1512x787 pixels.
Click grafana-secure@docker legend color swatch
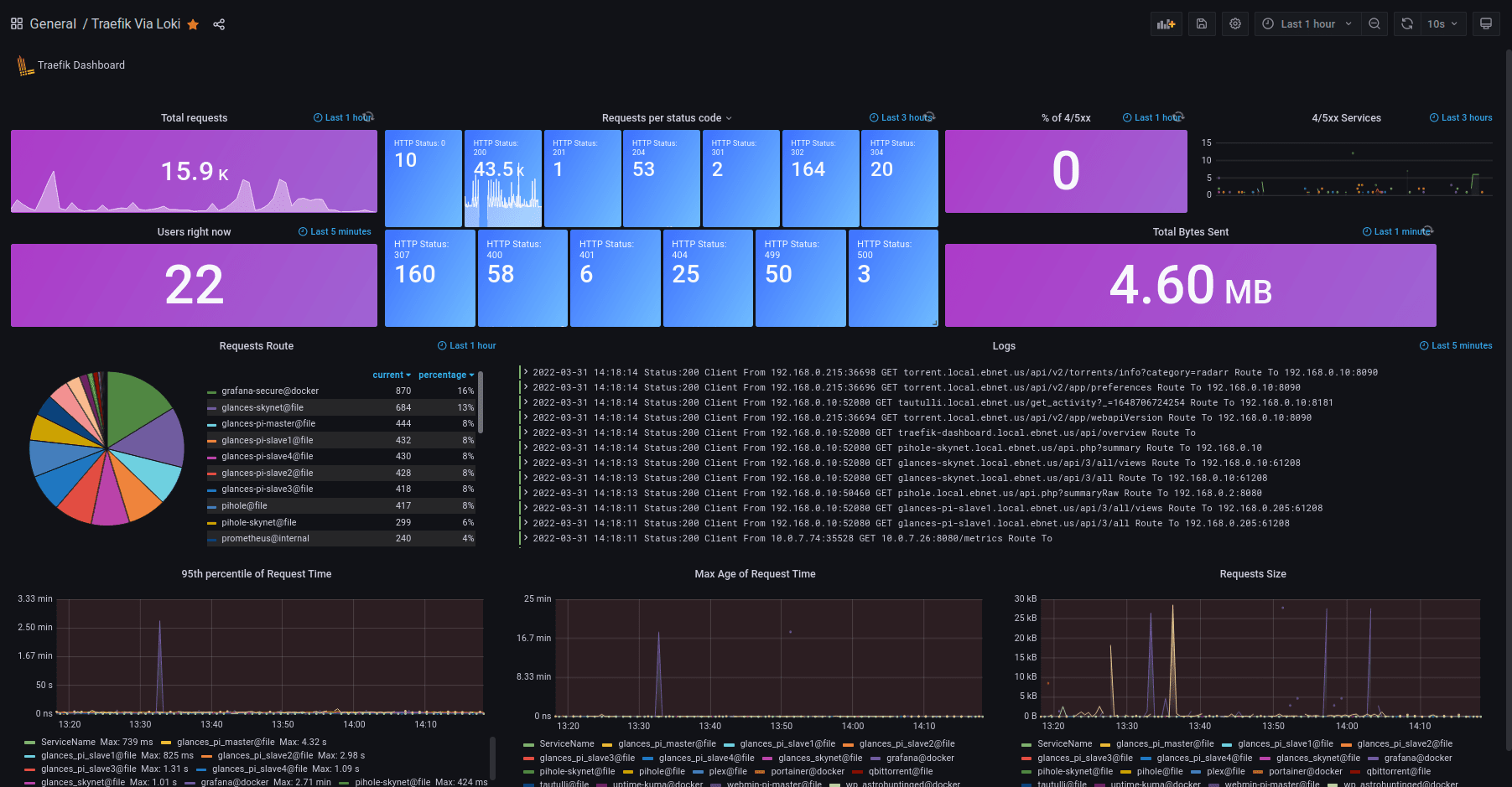click(212, 391)
